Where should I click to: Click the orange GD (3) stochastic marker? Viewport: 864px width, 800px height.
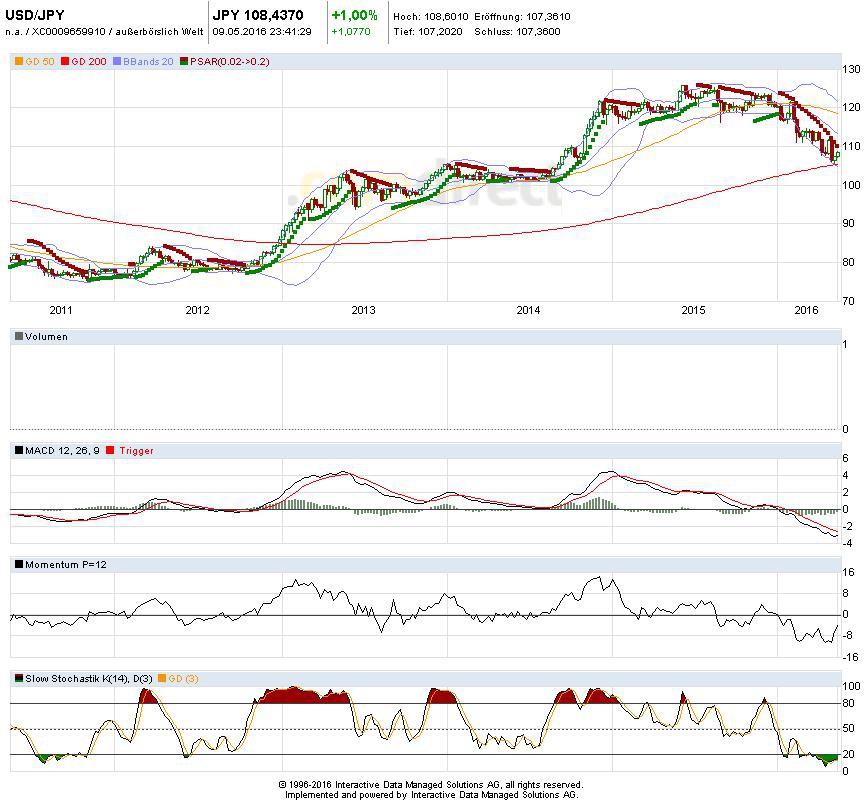pos(160,679)
